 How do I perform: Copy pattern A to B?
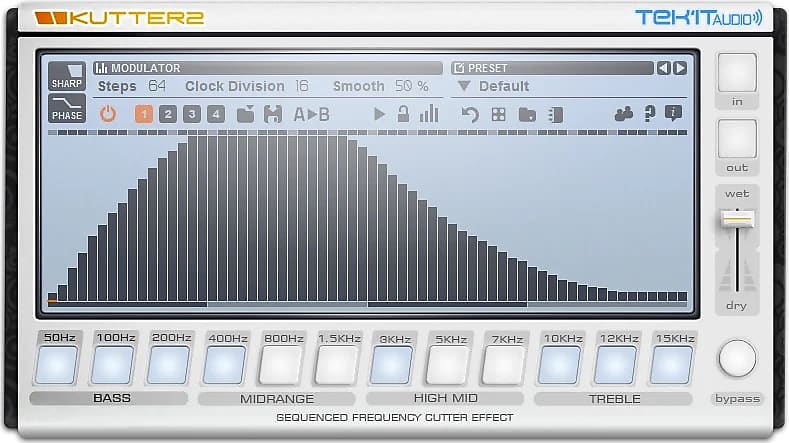click(x=311, y=115)
